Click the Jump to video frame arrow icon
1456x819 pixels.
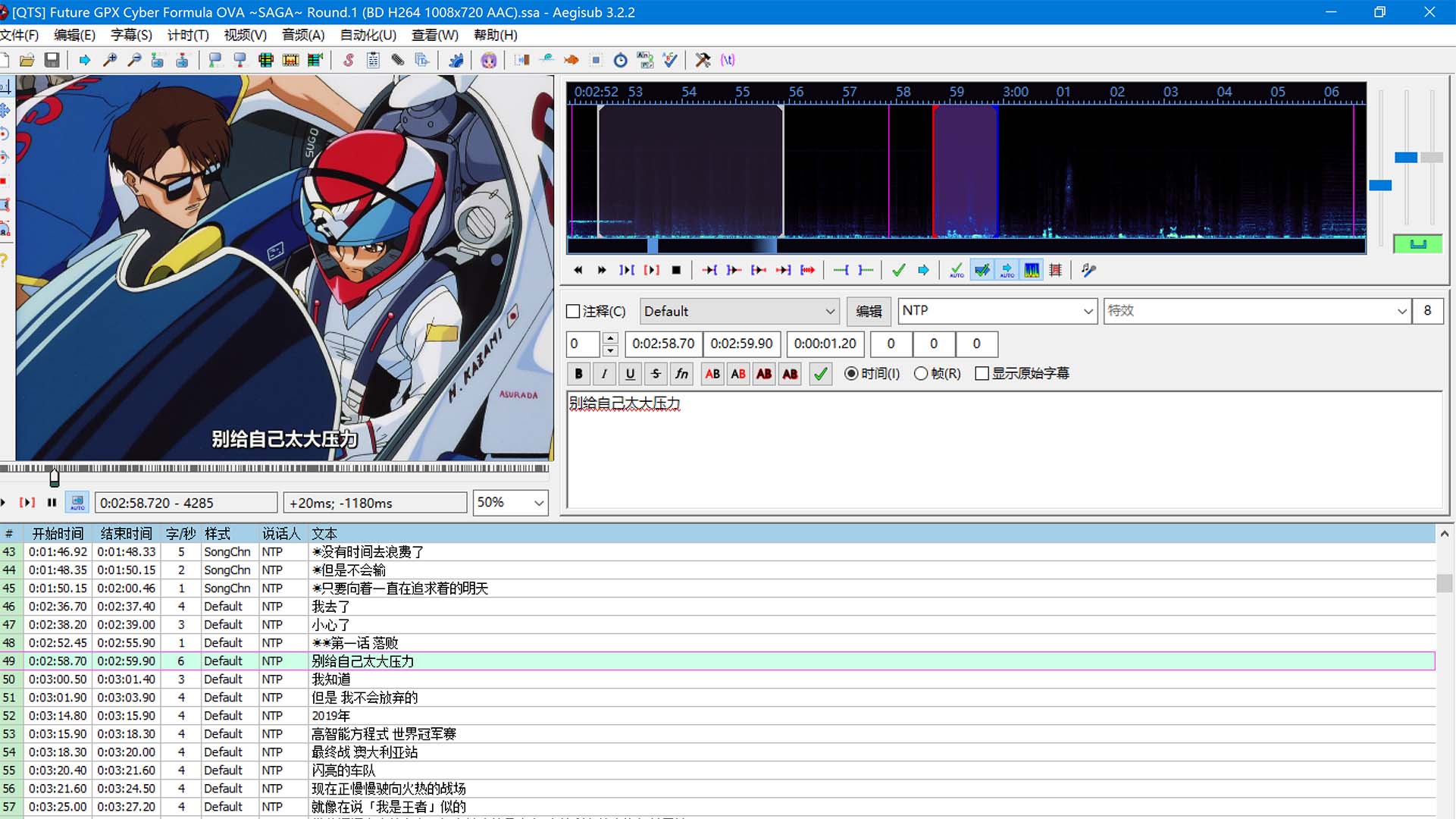pyautogui.click(x=85, y=60)
